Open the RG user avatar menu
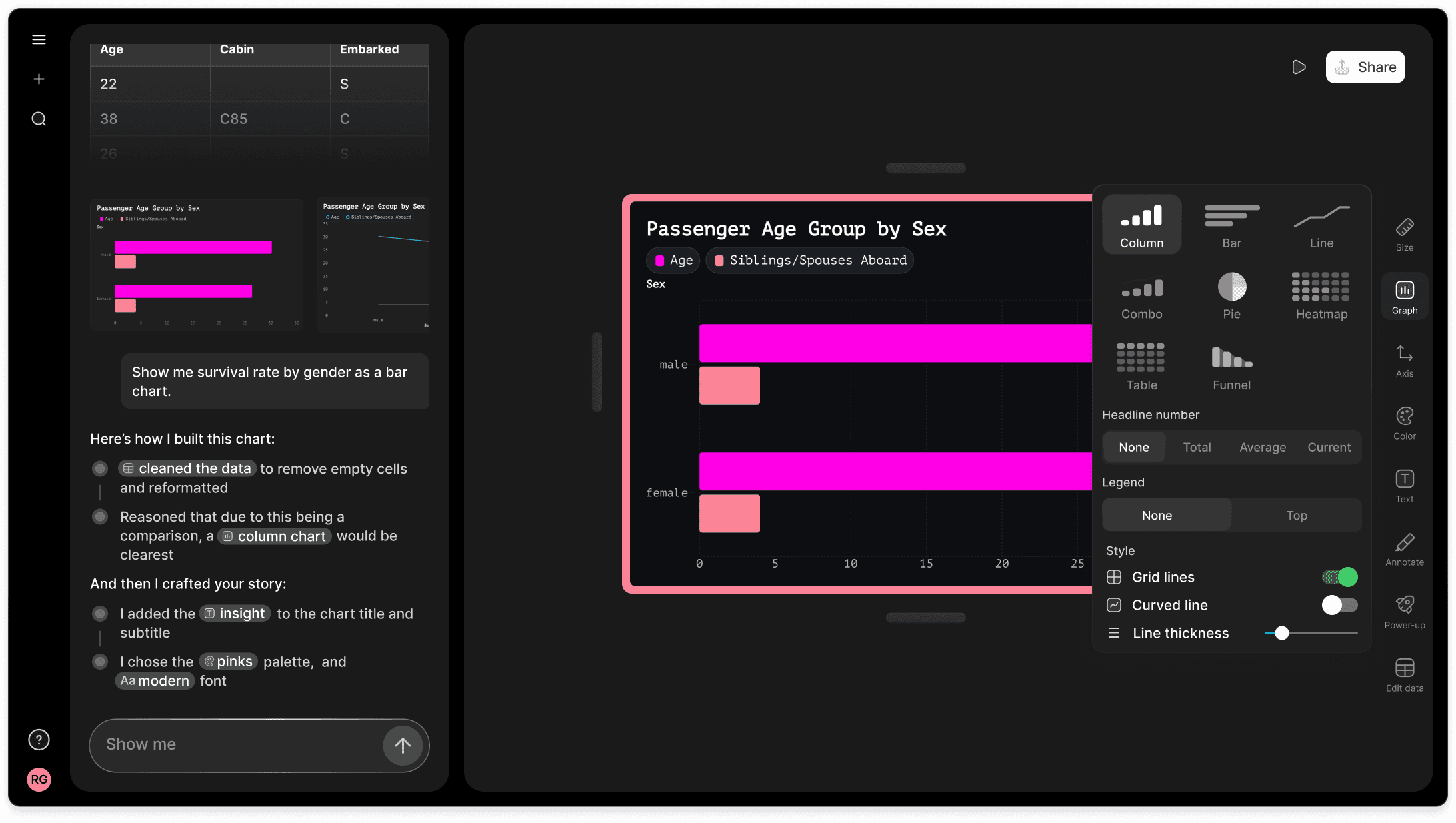 (39, 779)
